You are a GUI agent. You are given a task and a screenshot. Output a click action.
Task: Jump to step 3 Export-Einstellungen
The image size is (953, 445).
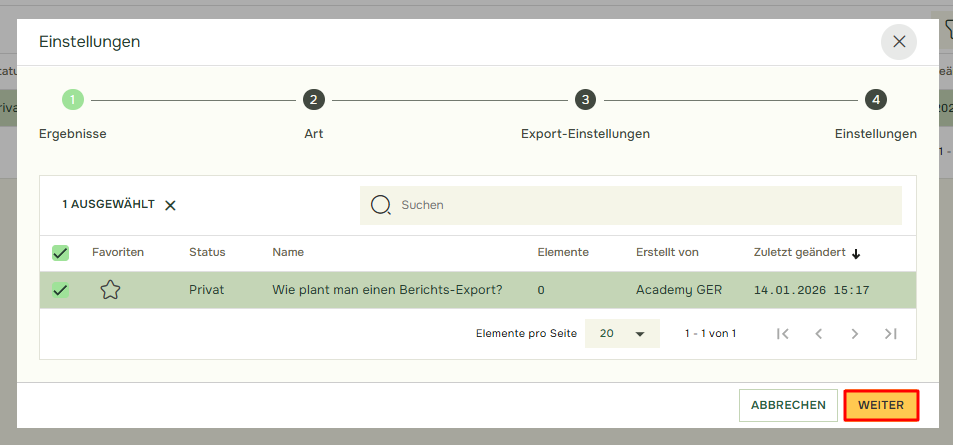(585, 100)
